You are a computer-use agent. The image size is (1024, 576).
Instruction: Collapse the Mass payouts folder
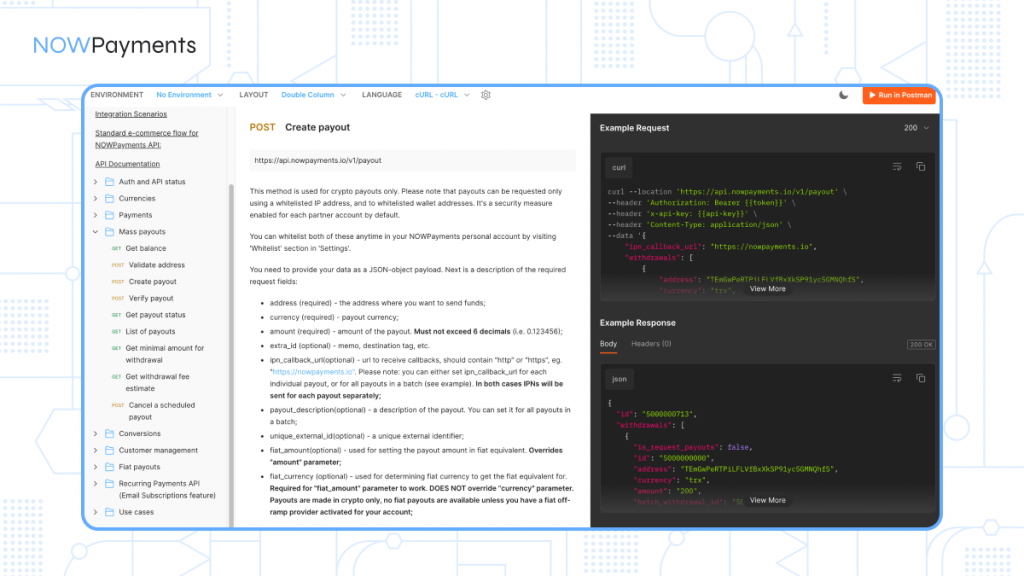[96, 232]
